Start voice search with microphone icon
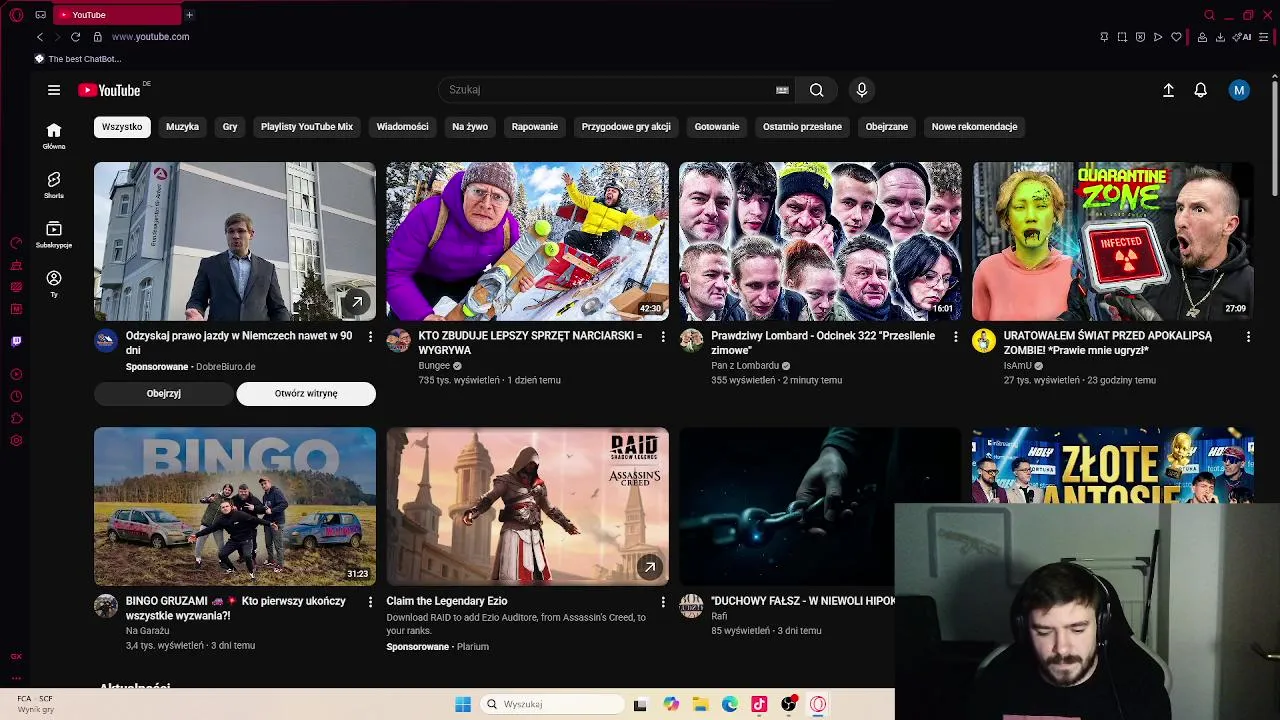This screenshot has height=720, width=1280. tap(862, 90)
